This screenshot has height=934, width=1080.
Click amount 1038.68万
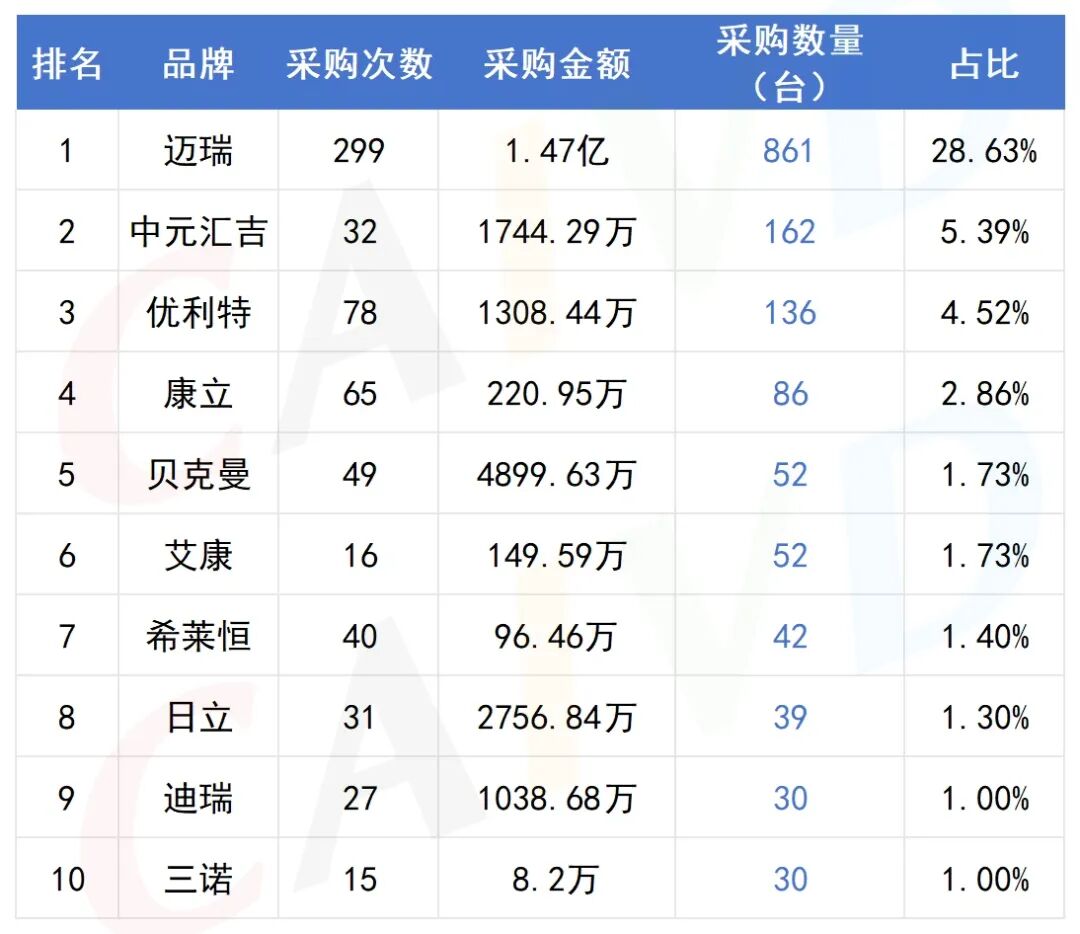click(x=557, y=798)
